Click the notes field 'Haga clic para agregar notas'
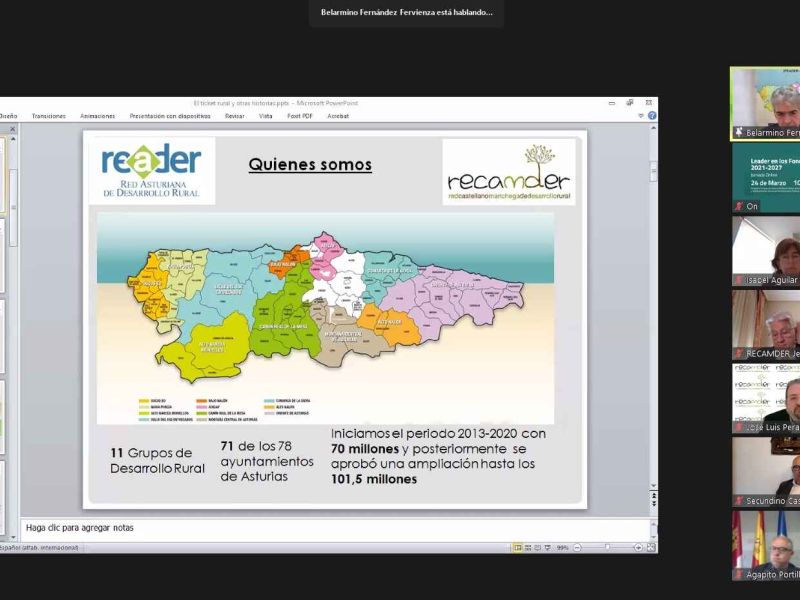Image resolution: width=800 pixels, height=600 pixels. 335,528
